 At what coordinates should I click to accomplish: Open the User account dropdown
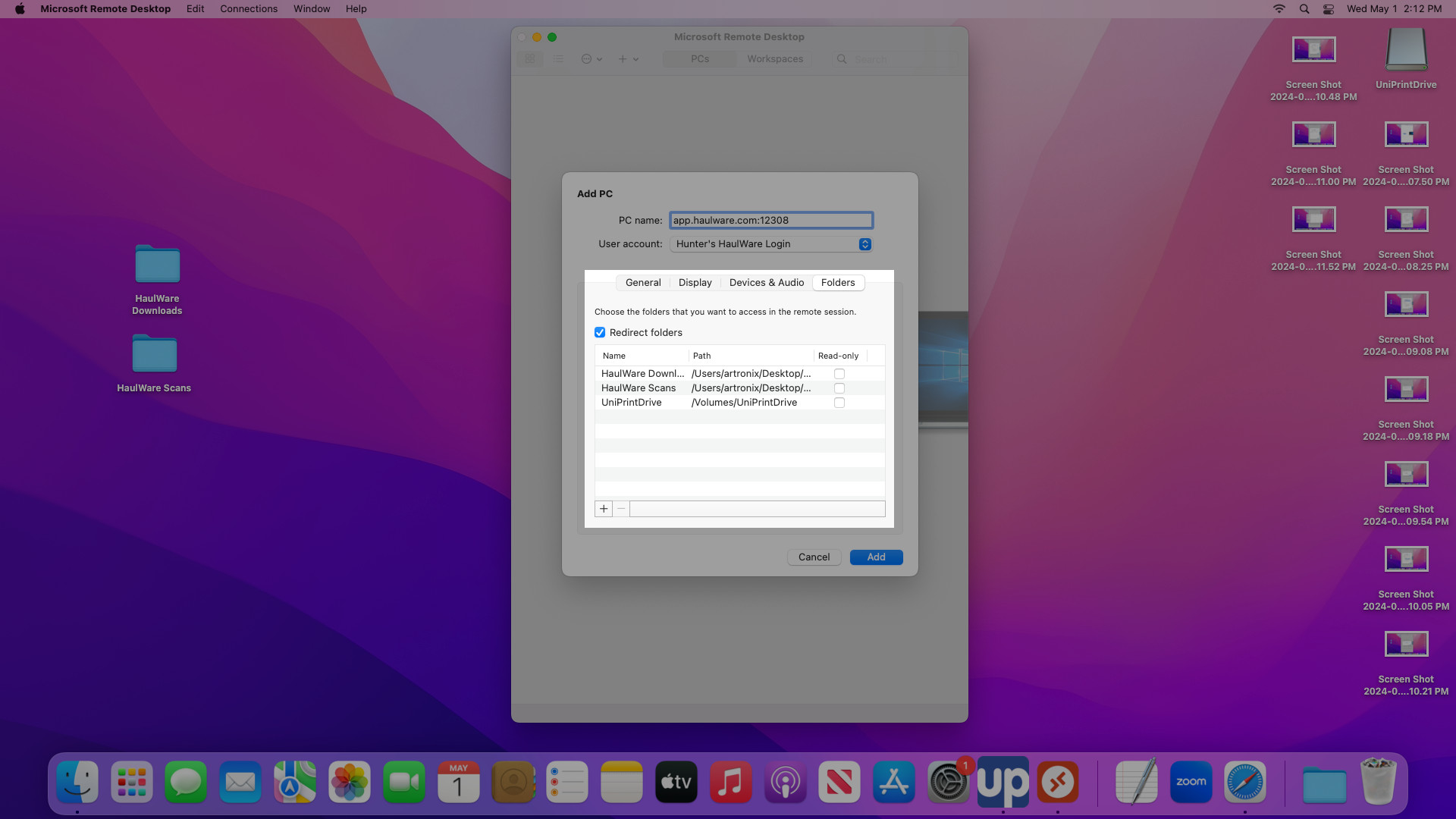[x=770, y=244]
